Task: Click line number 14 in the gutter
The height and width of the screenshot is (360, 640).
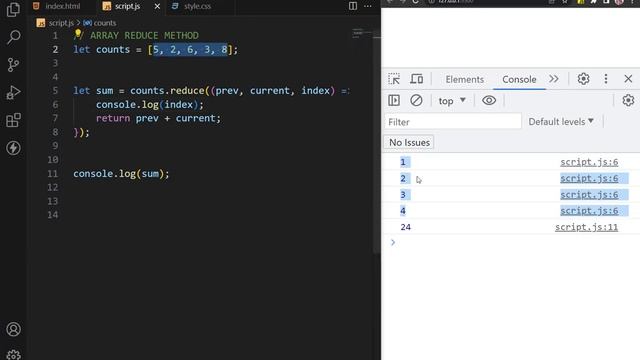Action: 53,215
